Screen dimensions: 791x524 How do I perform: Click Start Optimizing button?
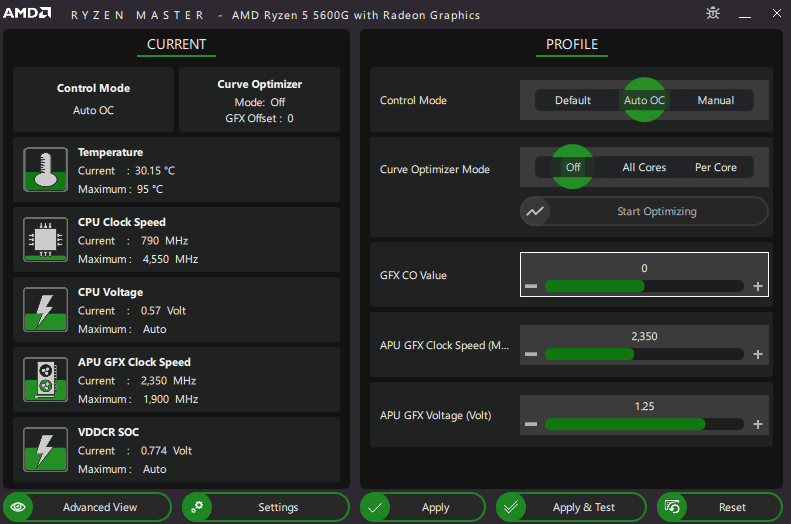[x=644, y=211]
